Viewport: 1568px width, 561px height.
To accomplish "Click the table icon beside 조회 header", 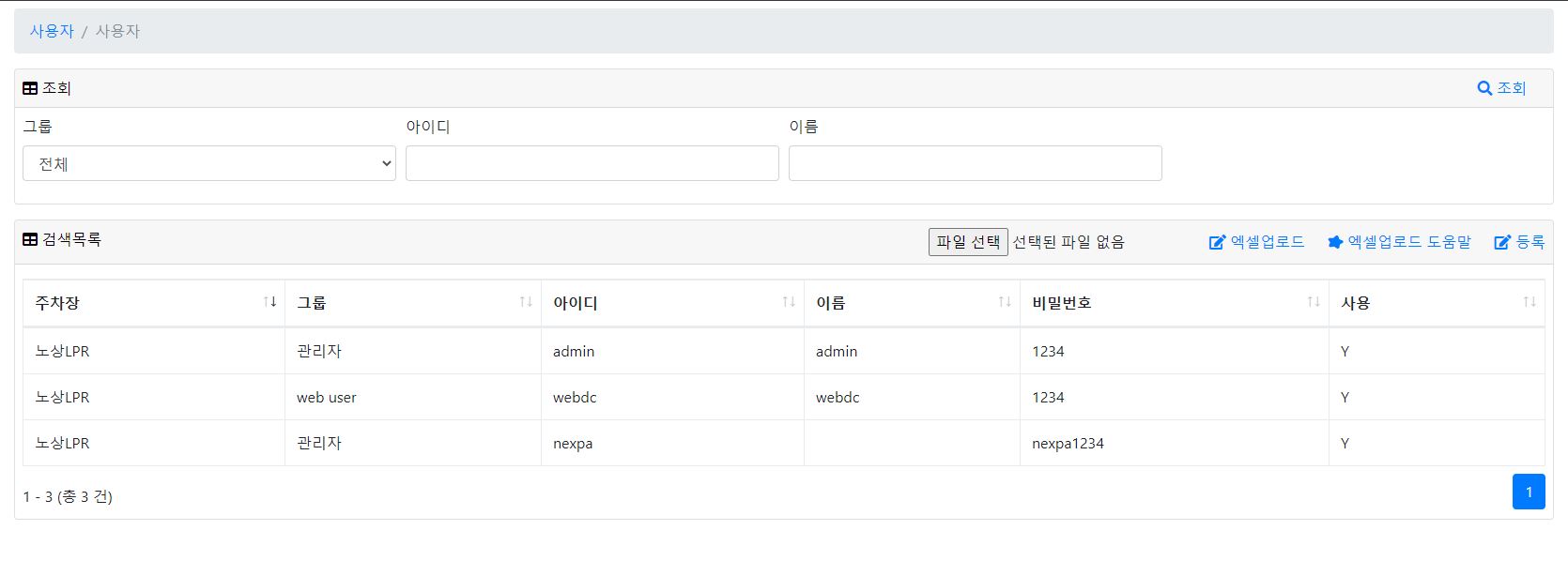I will (x=30, y=88).
